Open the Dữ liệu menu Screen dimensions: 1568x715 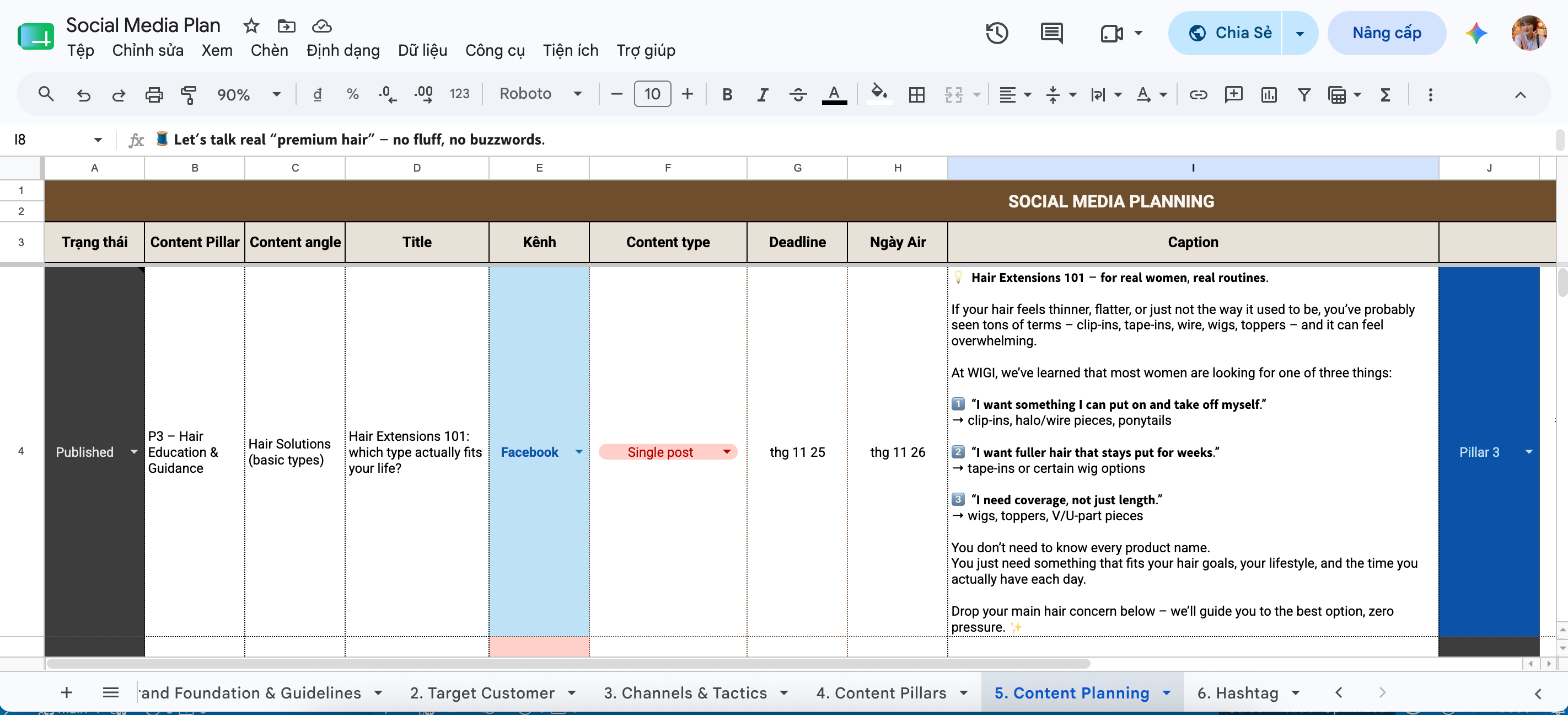[422, 51]
